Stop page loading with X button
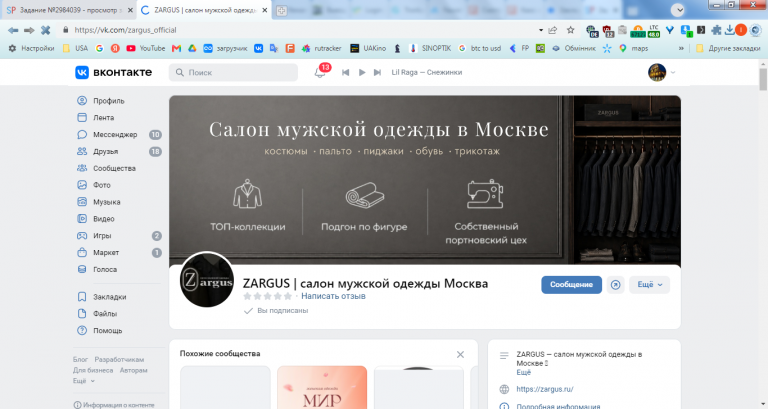768x409 pixels. pyautogui.click(x=46, y=30)
